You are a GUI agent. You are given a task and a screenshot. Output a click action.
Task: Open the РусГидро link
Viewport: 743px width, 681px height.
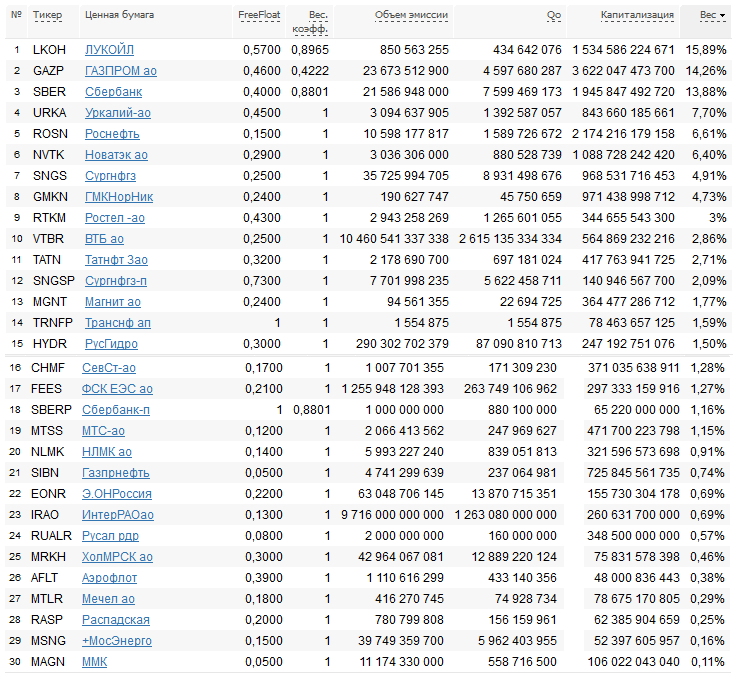point(111,344)
